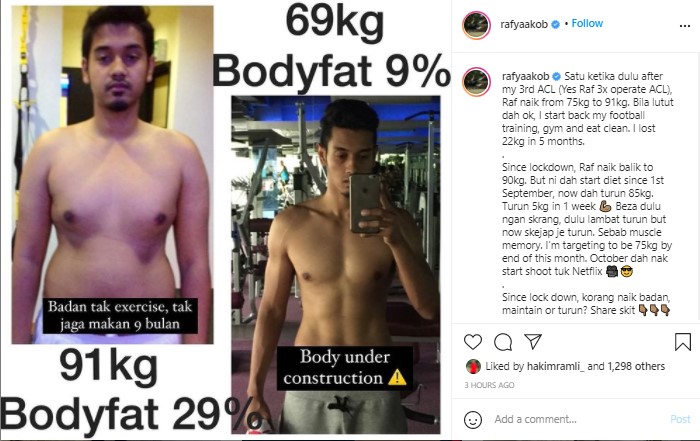700x441 pixels.
Task: Follow the rafyaakob account
Action: pos(587,23)
